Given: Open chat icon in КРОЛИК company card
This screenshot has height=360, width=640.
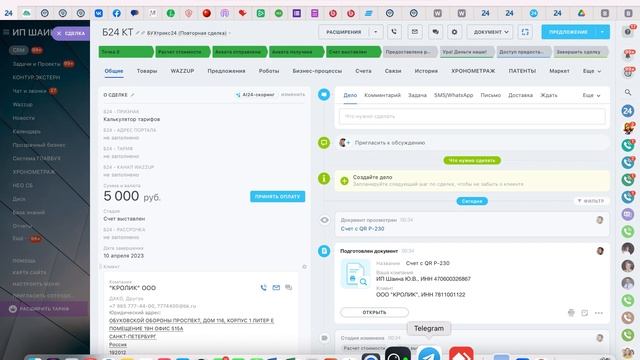Looking at the screenshot, I should 289,288.
